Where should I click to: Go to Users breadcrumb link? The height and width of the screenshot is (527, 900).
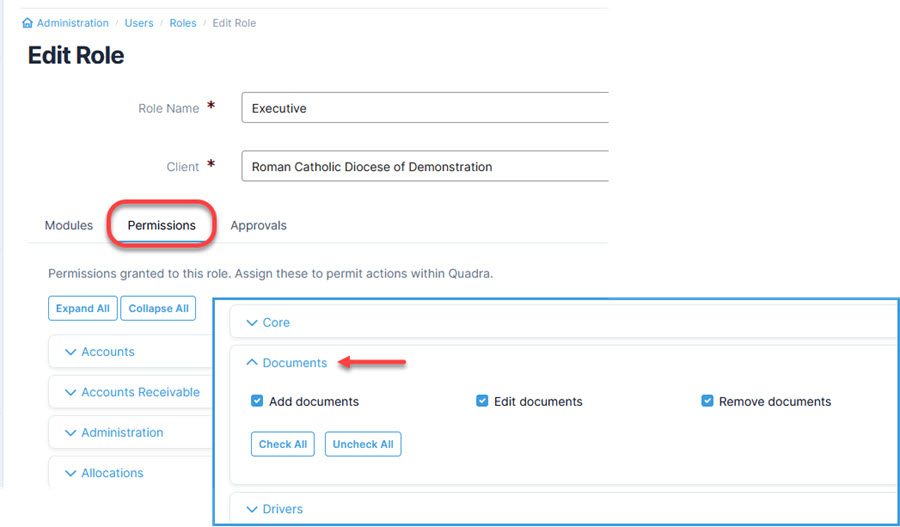(139, 23)
